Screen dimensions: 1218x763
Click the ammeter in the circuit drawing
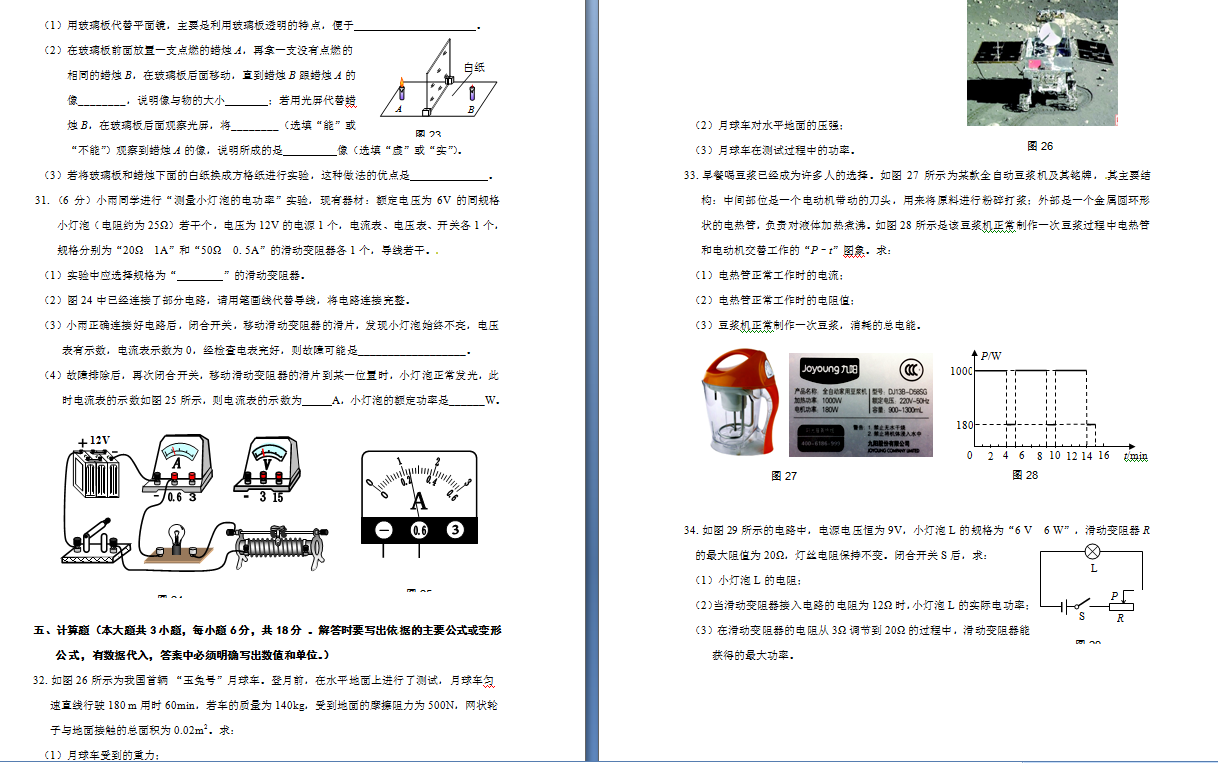coord(177,470)
